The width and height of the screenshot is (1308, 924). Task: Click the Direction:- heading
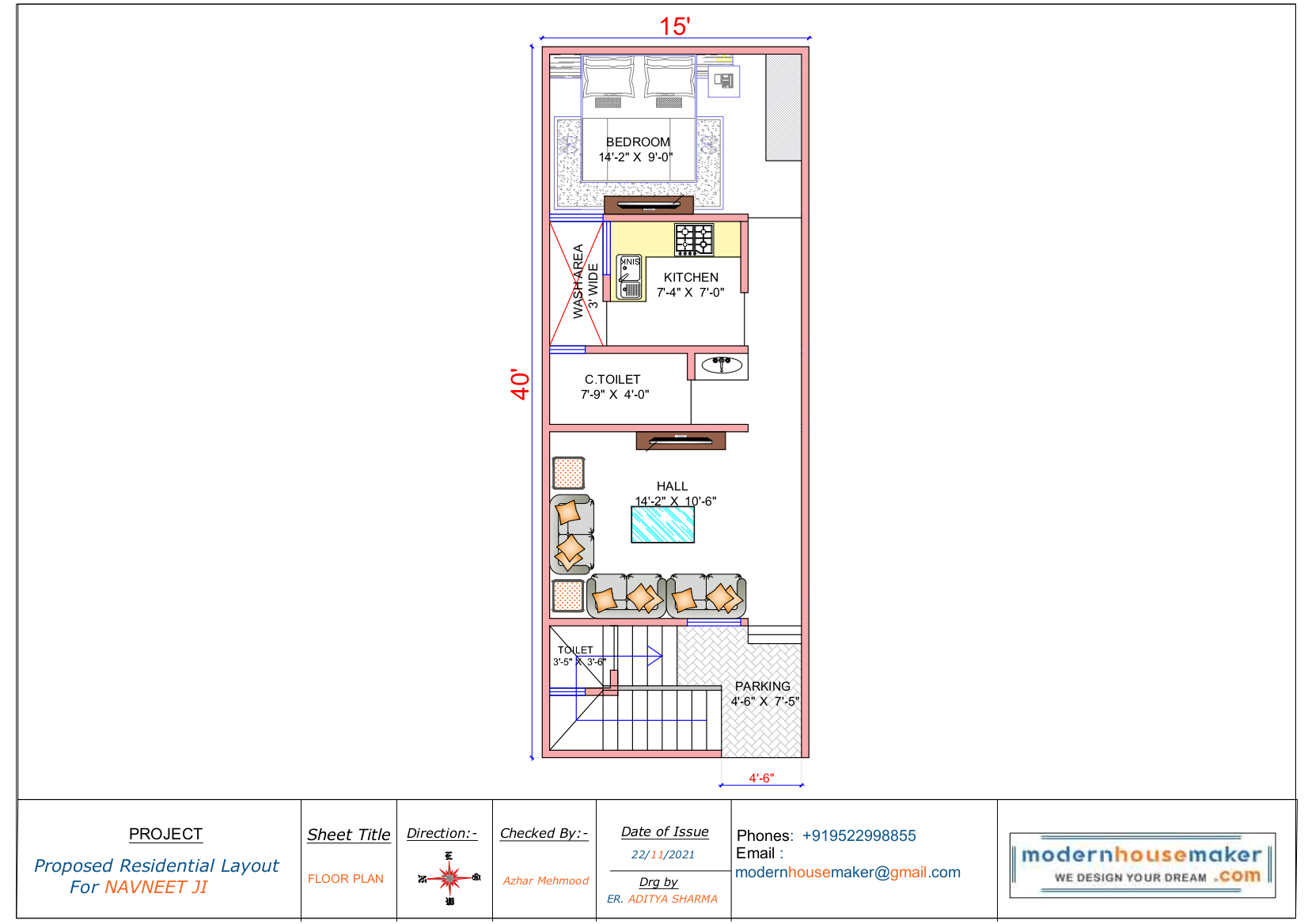tap(442, 833)
